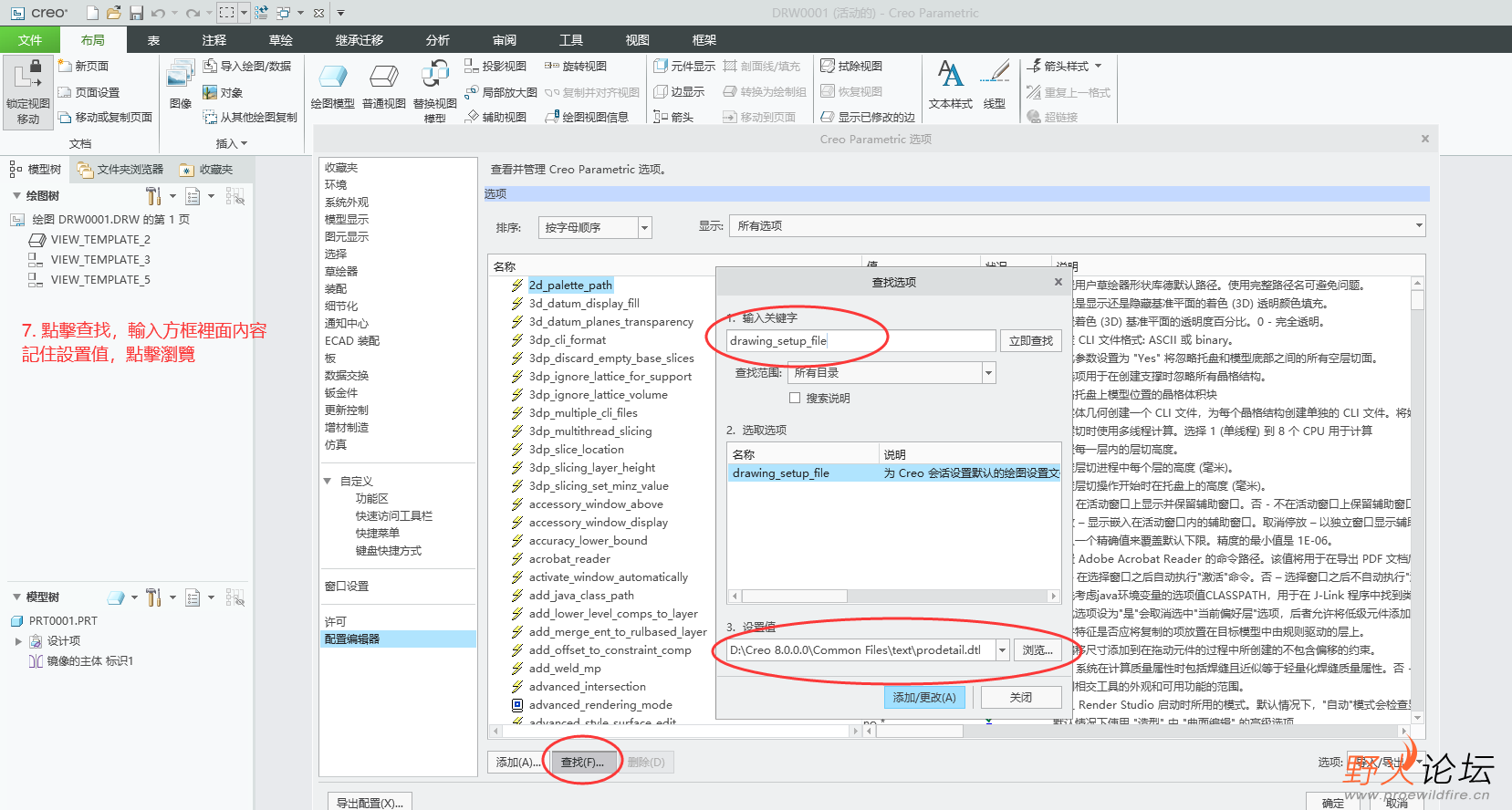Switch to the 文件夹浏览器 navigator tab
Screen dimensions: 1512x810
(x=120, y=170)
